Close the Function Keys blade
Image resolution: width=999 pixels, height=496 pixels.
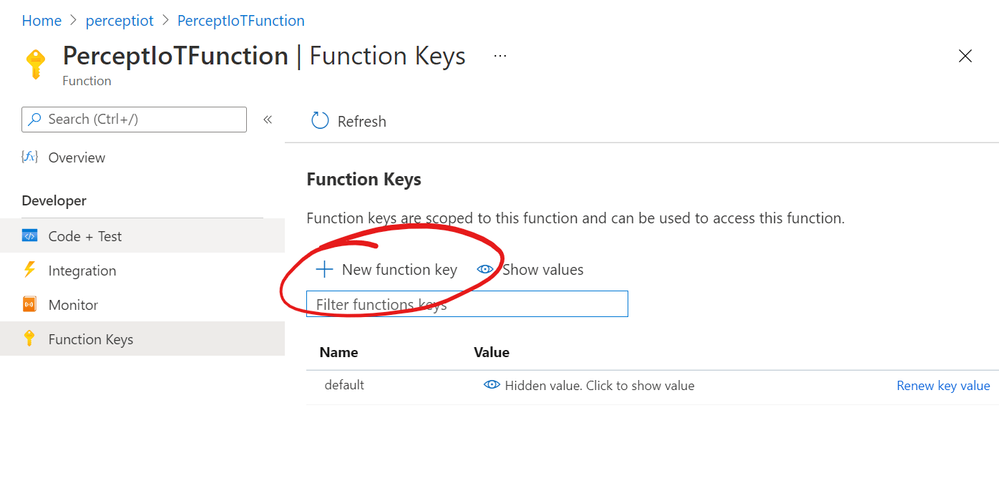tap(965, 56)
